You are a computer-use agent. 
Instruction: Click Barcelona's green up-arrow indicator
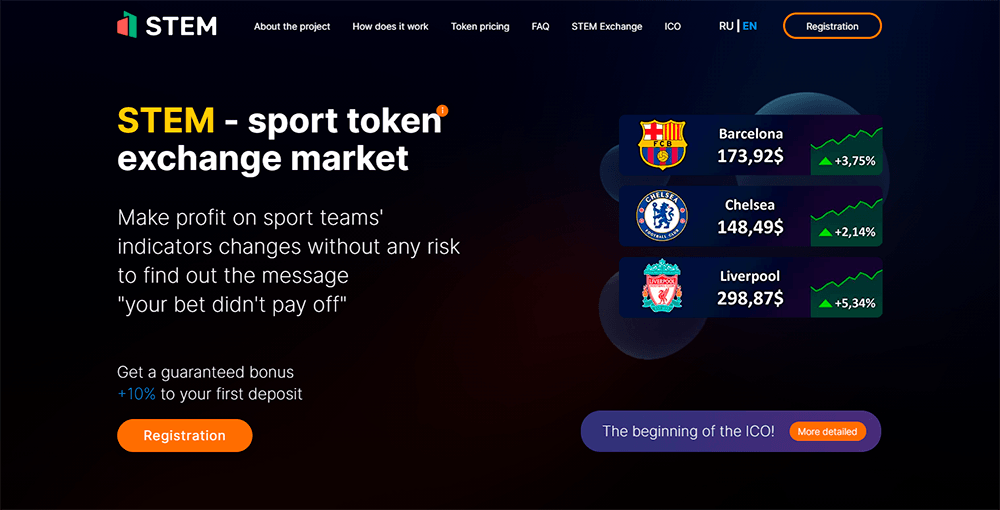pos(825,161)
